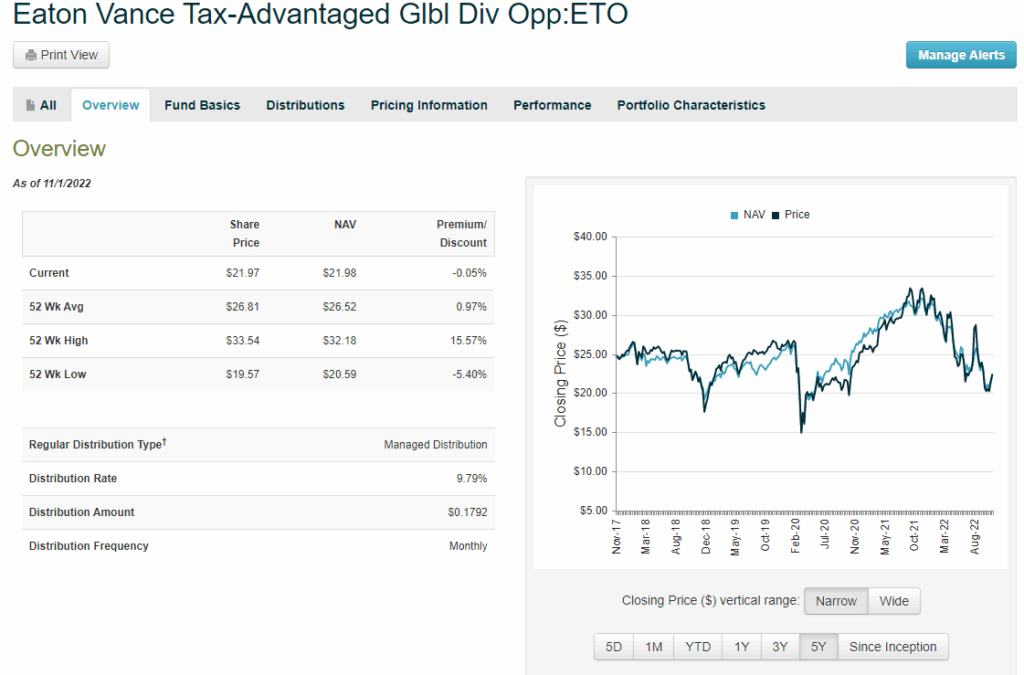The image size is (1024, 675).
Task: Click the Distribution Amount value $0.1792
Action: (468, 512)
